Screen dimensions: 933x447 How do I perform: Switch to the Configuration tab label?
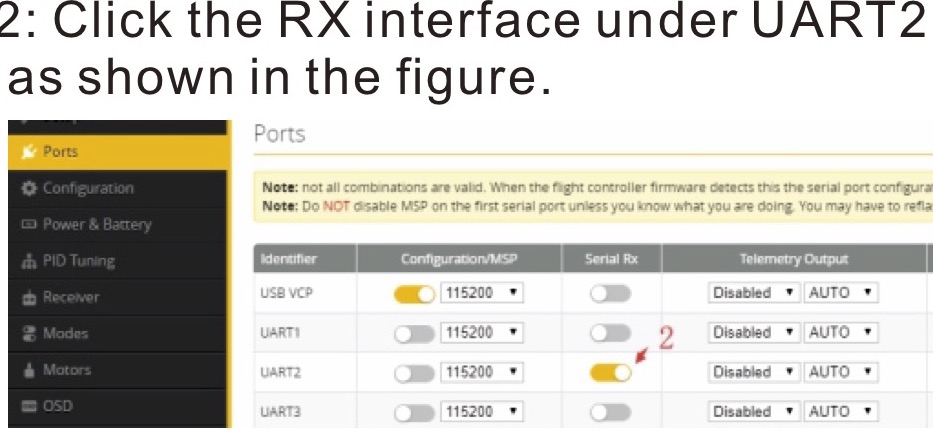click(88, 188)
